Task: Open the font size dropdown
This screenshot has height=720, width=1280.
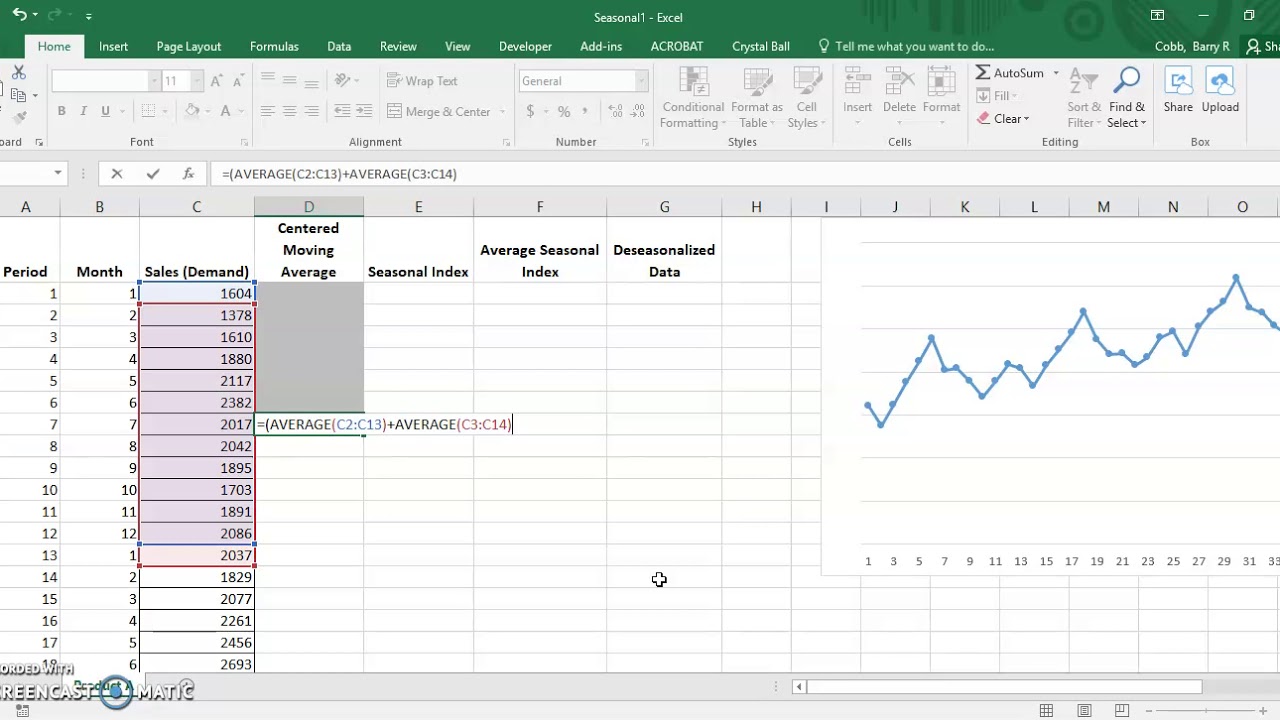Action: (196, 81)
